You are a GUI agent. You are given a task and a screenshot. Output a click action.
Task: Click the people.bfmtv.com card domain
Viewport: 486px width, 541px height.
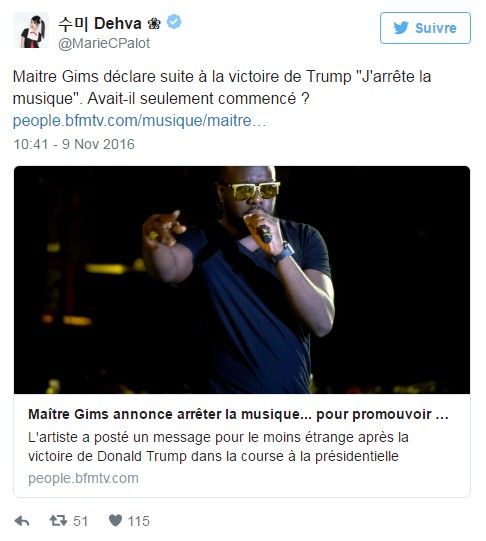click(83, 478)
